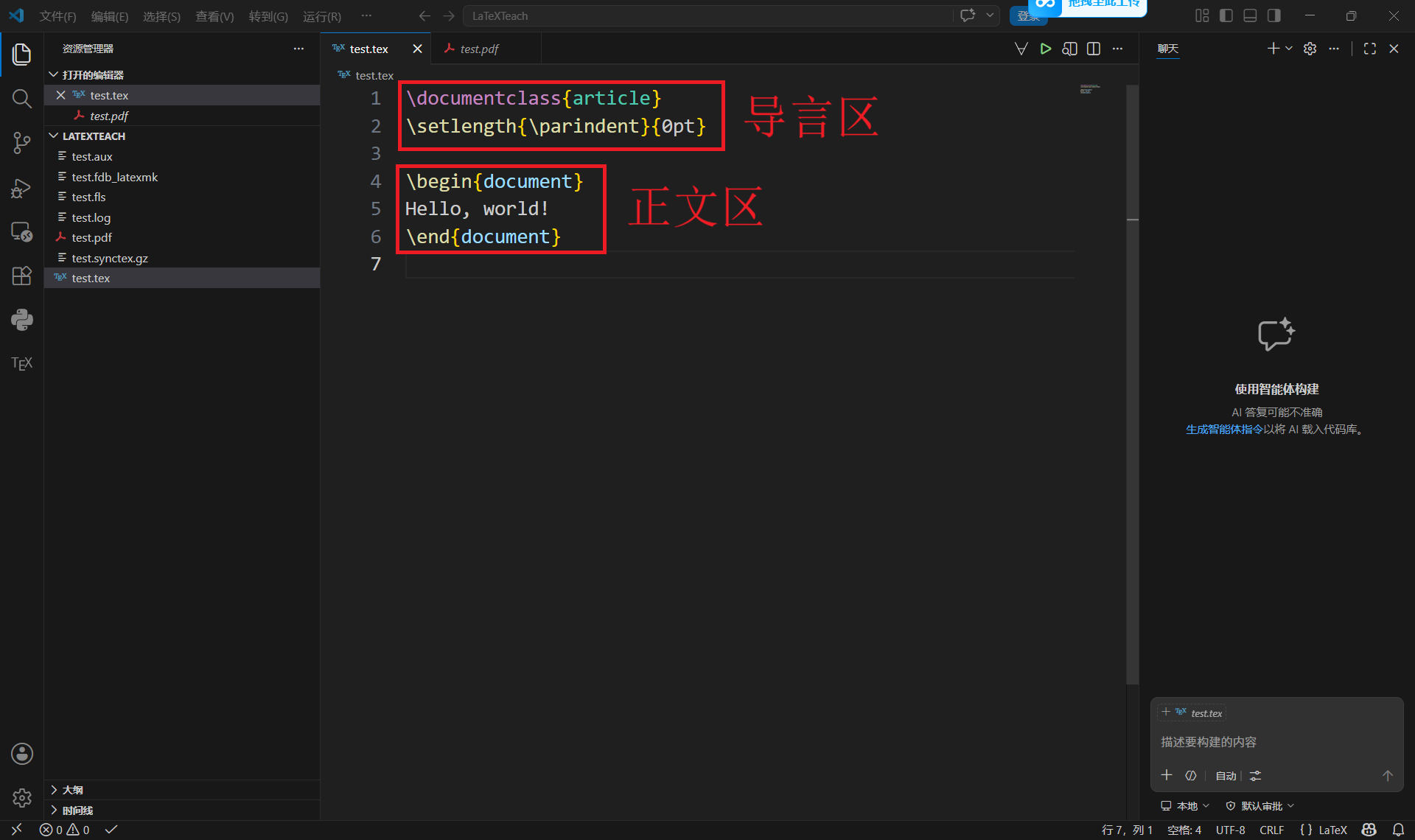The height and width of the screenshot is (840, 1415).
Task: Click CRLF line ending in status bar
Action: pyautogui.click(x=1271, y=830)
